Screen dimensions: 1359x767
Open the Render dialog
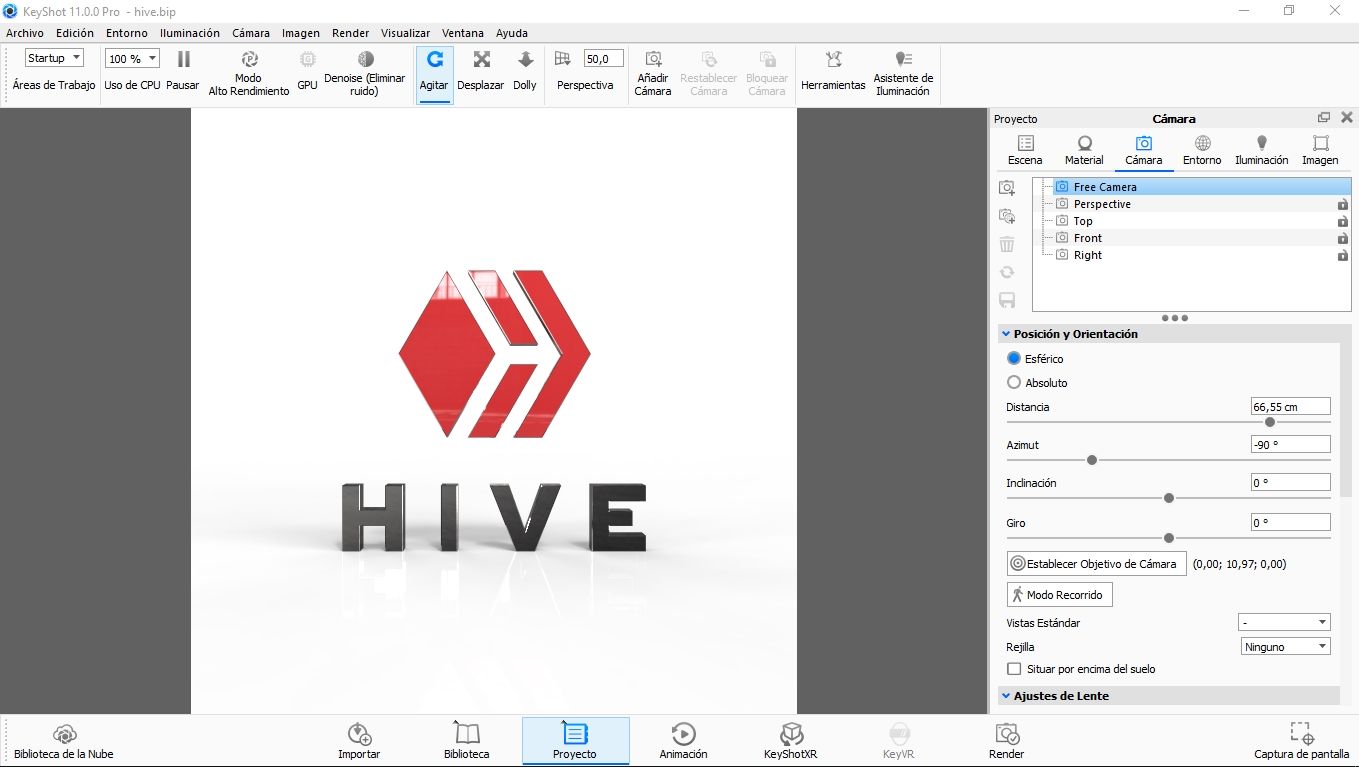tap(1006, 741)
